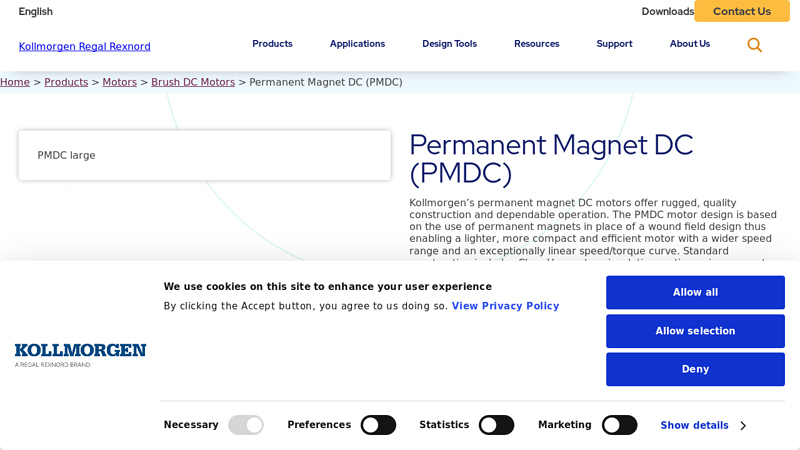Click the Kollmorgen logo in cookie banner
This screenshot has height=450, width=800.
tap(80, 356)
